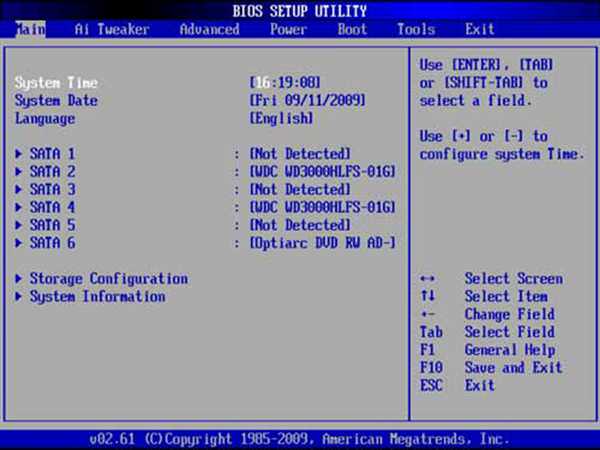
Task: Open the Advanced tab
Action: [210, 29]
